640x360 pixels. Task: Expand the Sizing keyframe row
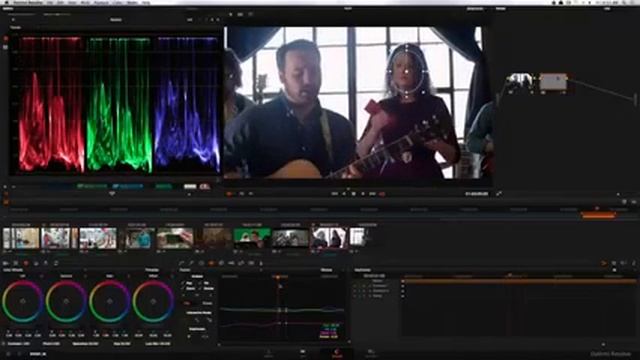point(370,296)
